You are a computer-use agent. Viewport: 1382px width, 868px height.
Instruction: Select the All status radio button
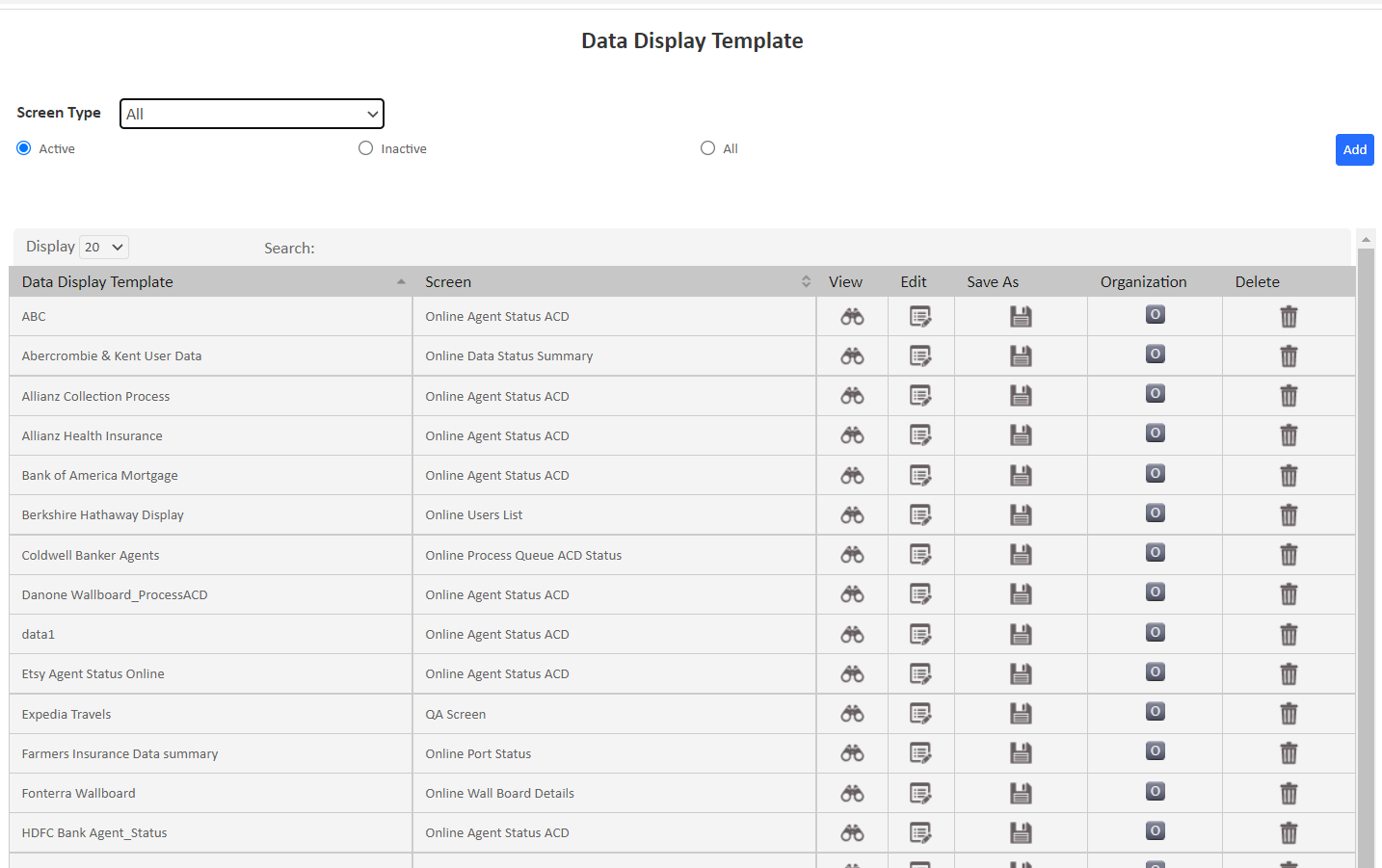point(707,147)
